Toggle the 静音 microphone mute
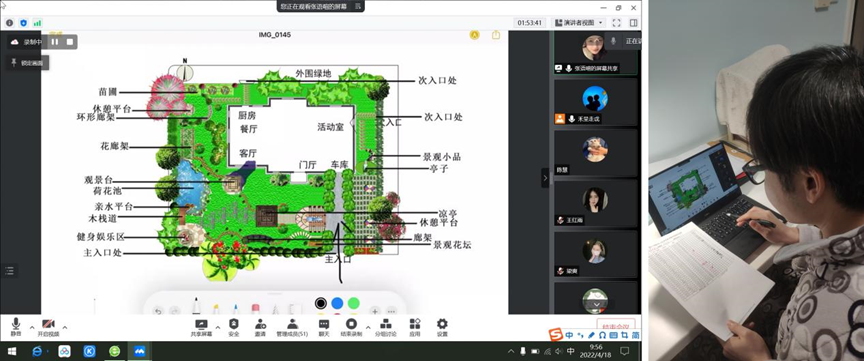The width and height of the screenshot is (864, 361). (x=15, y=327)
